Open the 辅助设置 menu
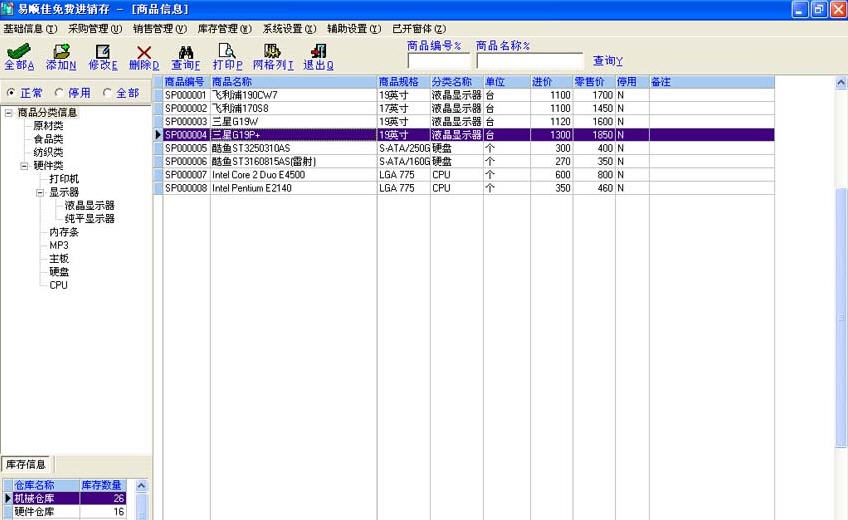848x520 pixels. (x=354, y=29)
